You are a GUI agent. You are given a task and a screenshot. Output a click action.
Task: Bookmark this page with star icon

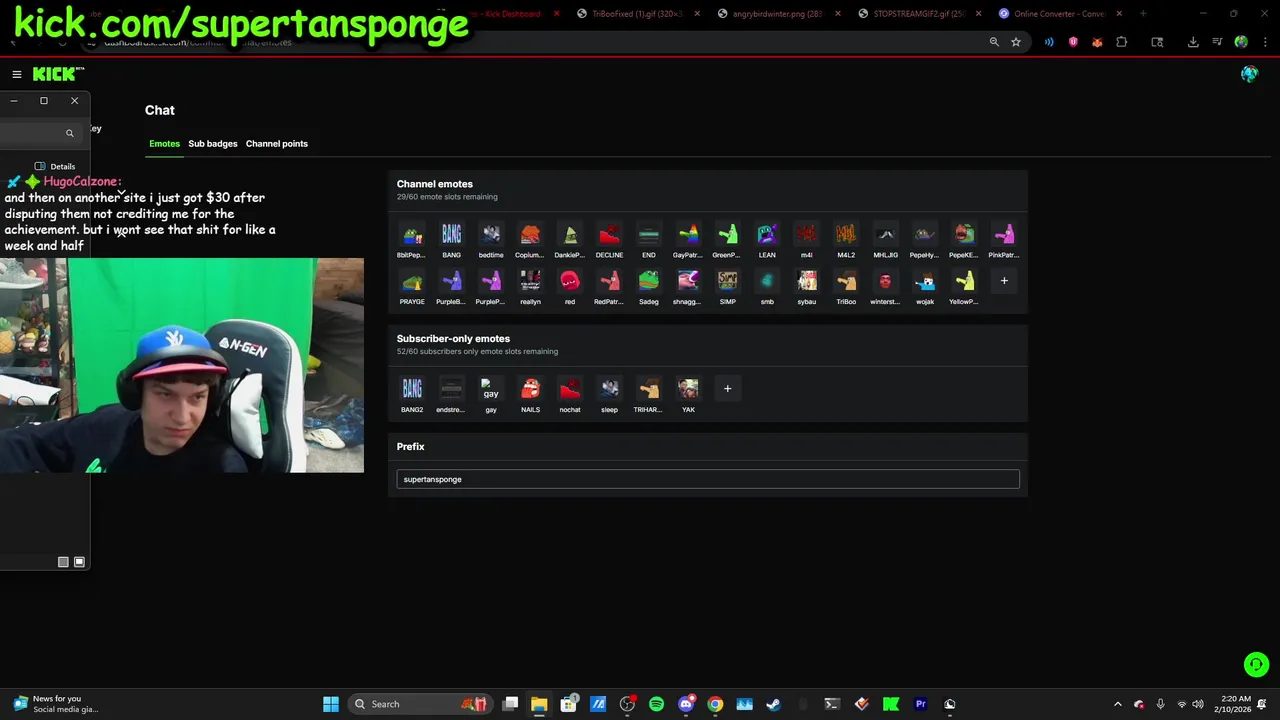click(1016, 42)
